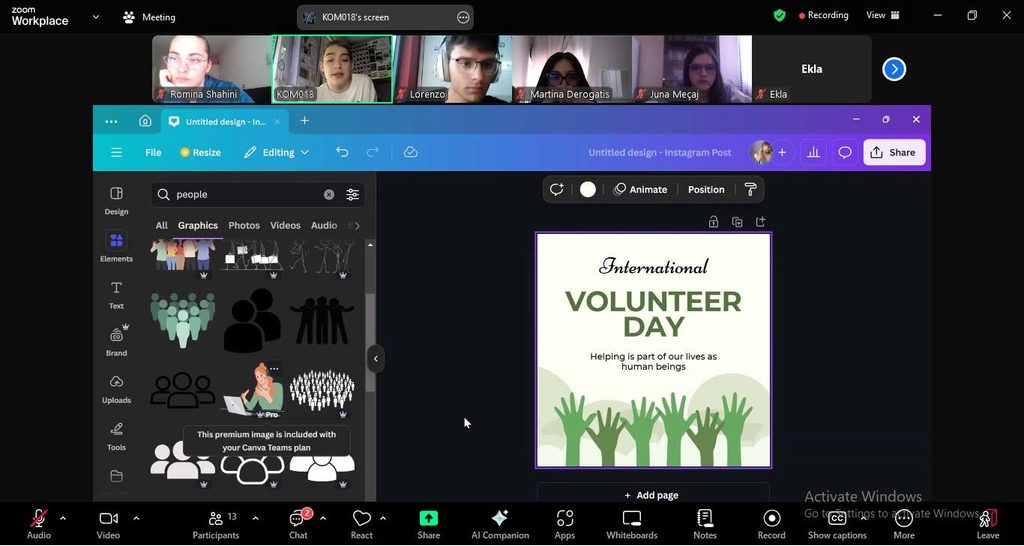1024x546 pixels.
Task: Lock the page with the padlock icon
Action: pos(713,222)
